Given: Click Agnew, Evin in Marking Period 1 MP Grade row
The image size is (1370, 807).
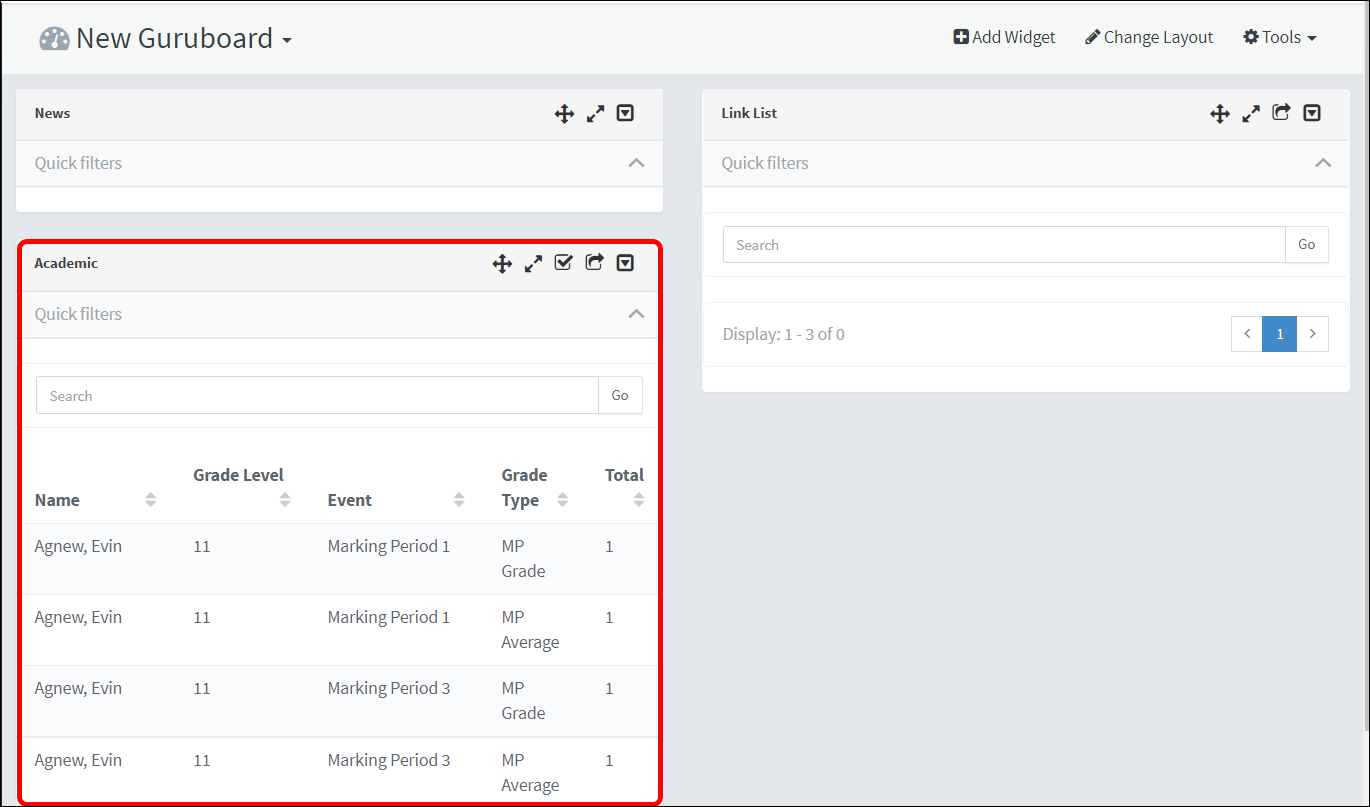Looking at the screenshot, I should (x=78, y=546).
